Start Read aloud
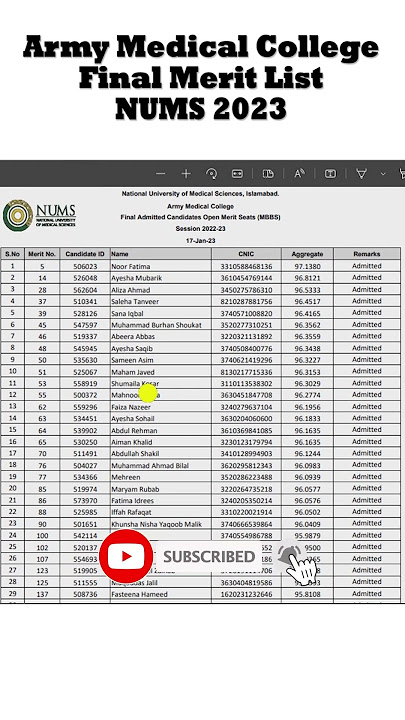Image resolution: width=405 pixels, height=720 pixels. (x=299, y=174)
